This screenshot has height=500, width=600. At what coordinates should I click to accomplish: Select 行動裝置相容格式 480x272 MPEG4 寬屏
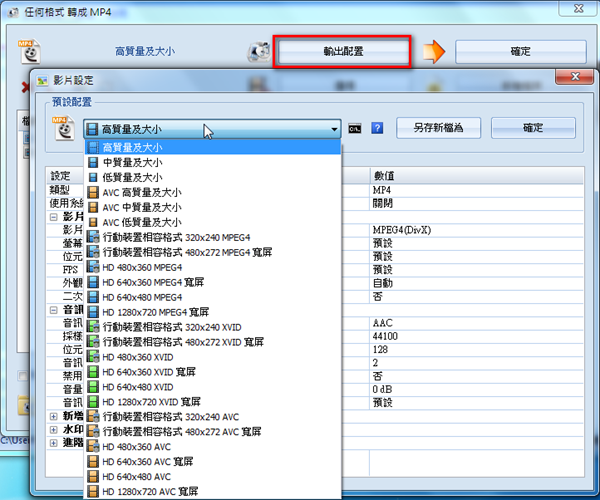tap(212, 252)
